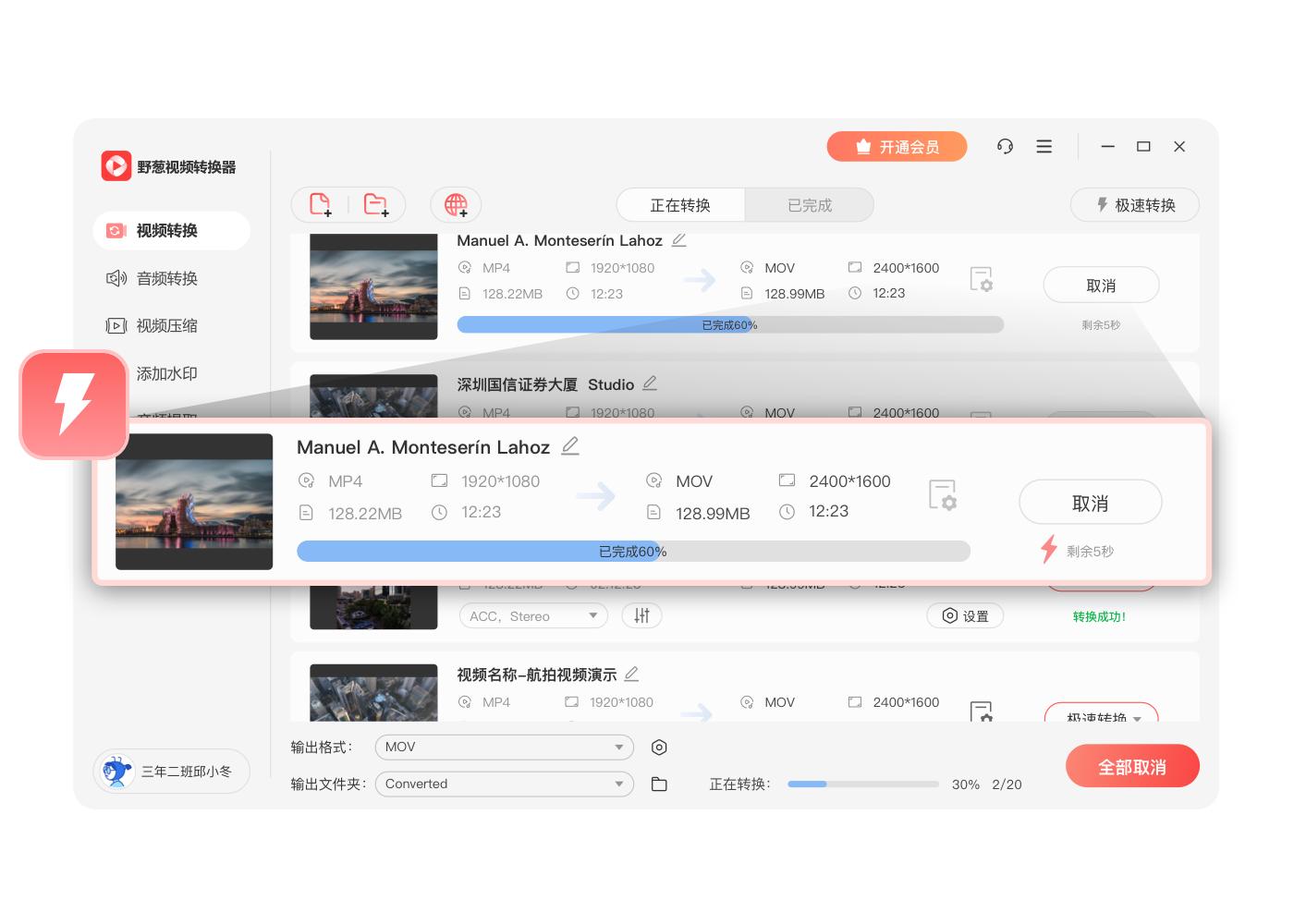Viewport: 1294px width, 924px height.
Task: Open the download-from-URL globe icon
Action: pyautogui.click(x=455, y=204)
